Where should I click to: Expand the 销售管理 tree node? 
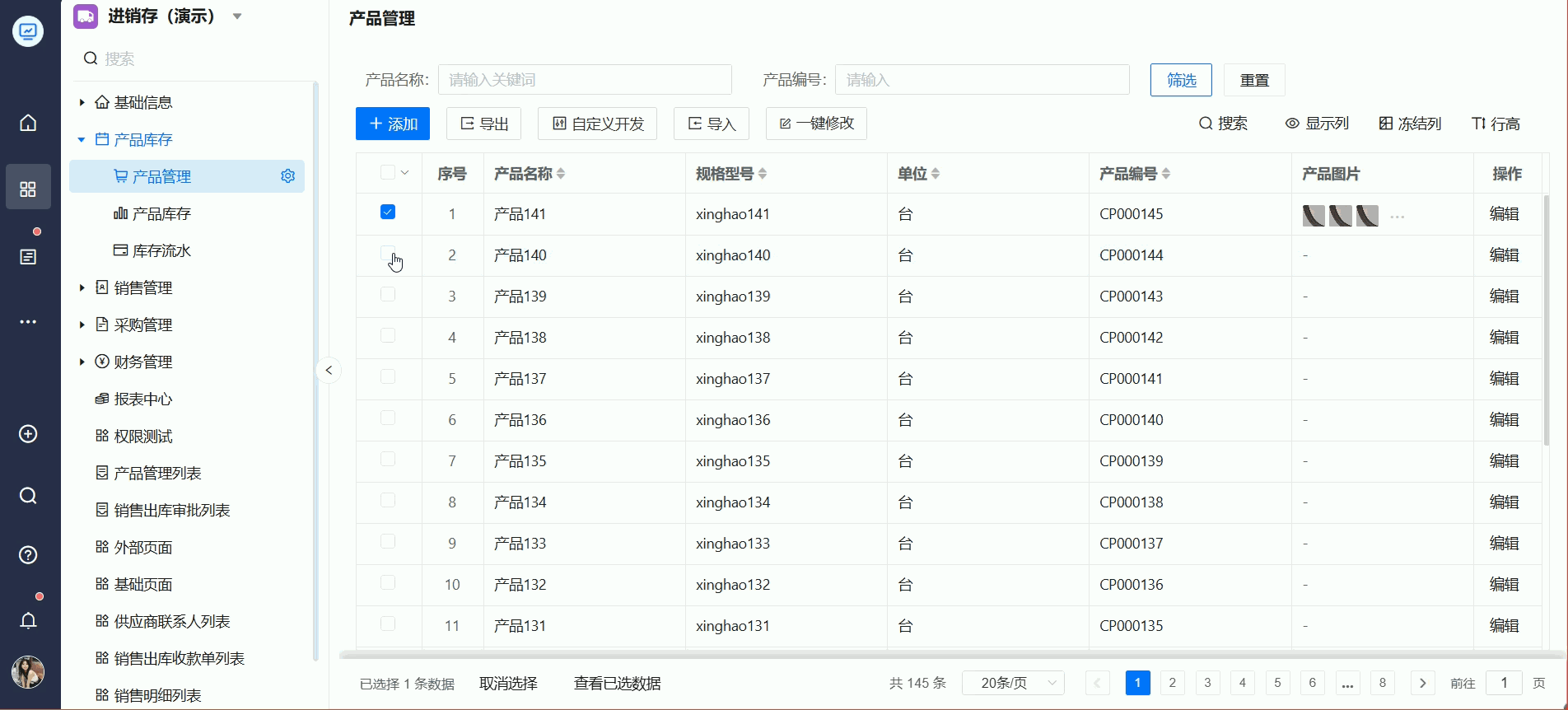coord(82,287)
